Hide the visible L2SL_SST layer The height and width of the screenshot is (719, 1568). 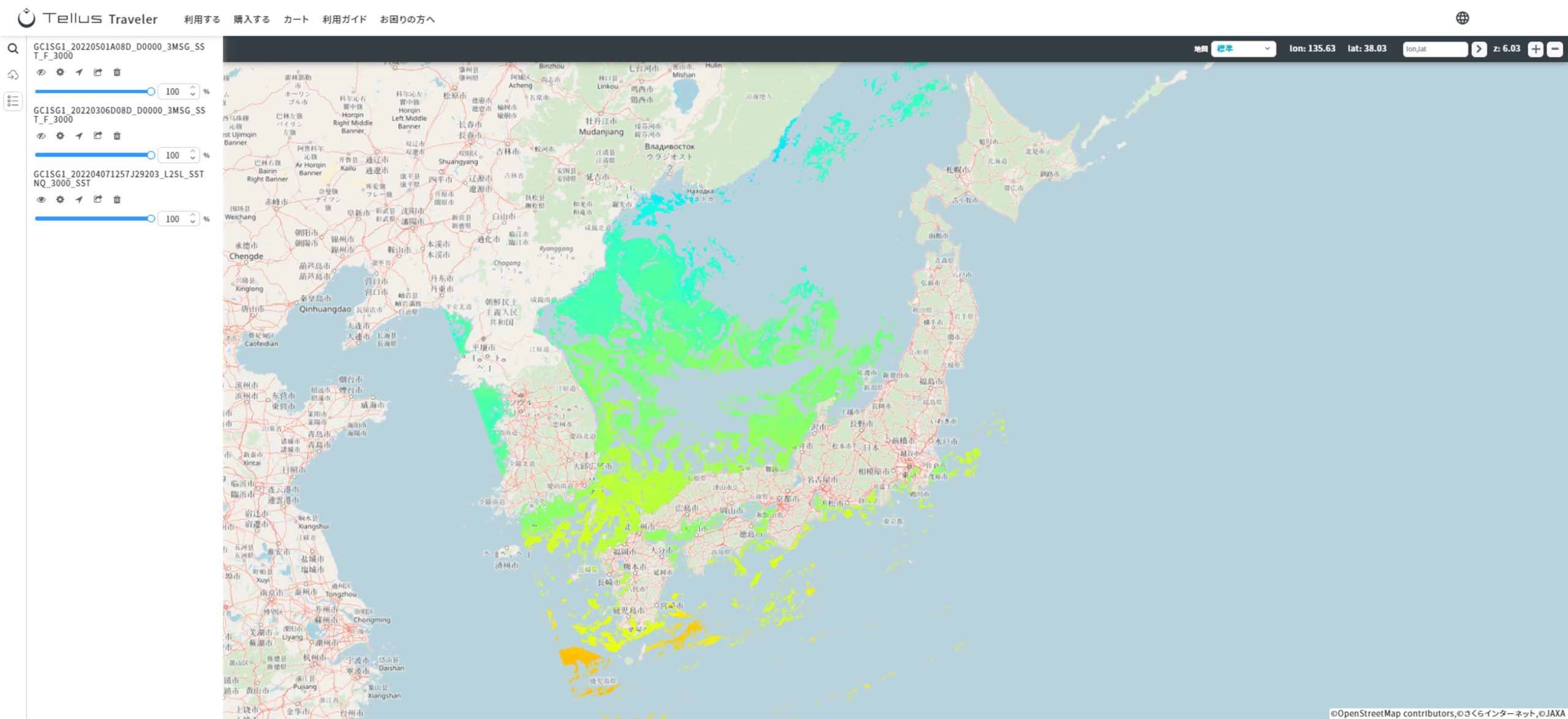point(41,200)
